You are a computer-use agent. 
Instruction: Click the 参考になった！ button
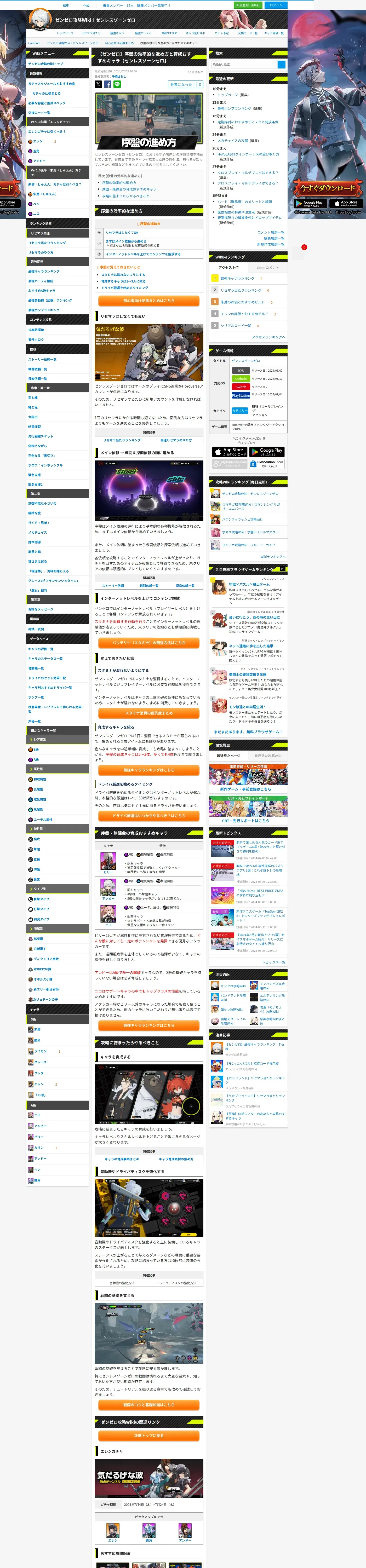coord(186,85)
